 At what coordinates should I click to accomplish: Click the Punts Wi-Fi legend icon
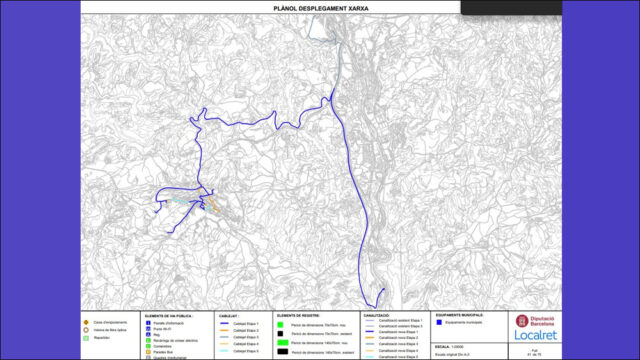tap(148, 329)
